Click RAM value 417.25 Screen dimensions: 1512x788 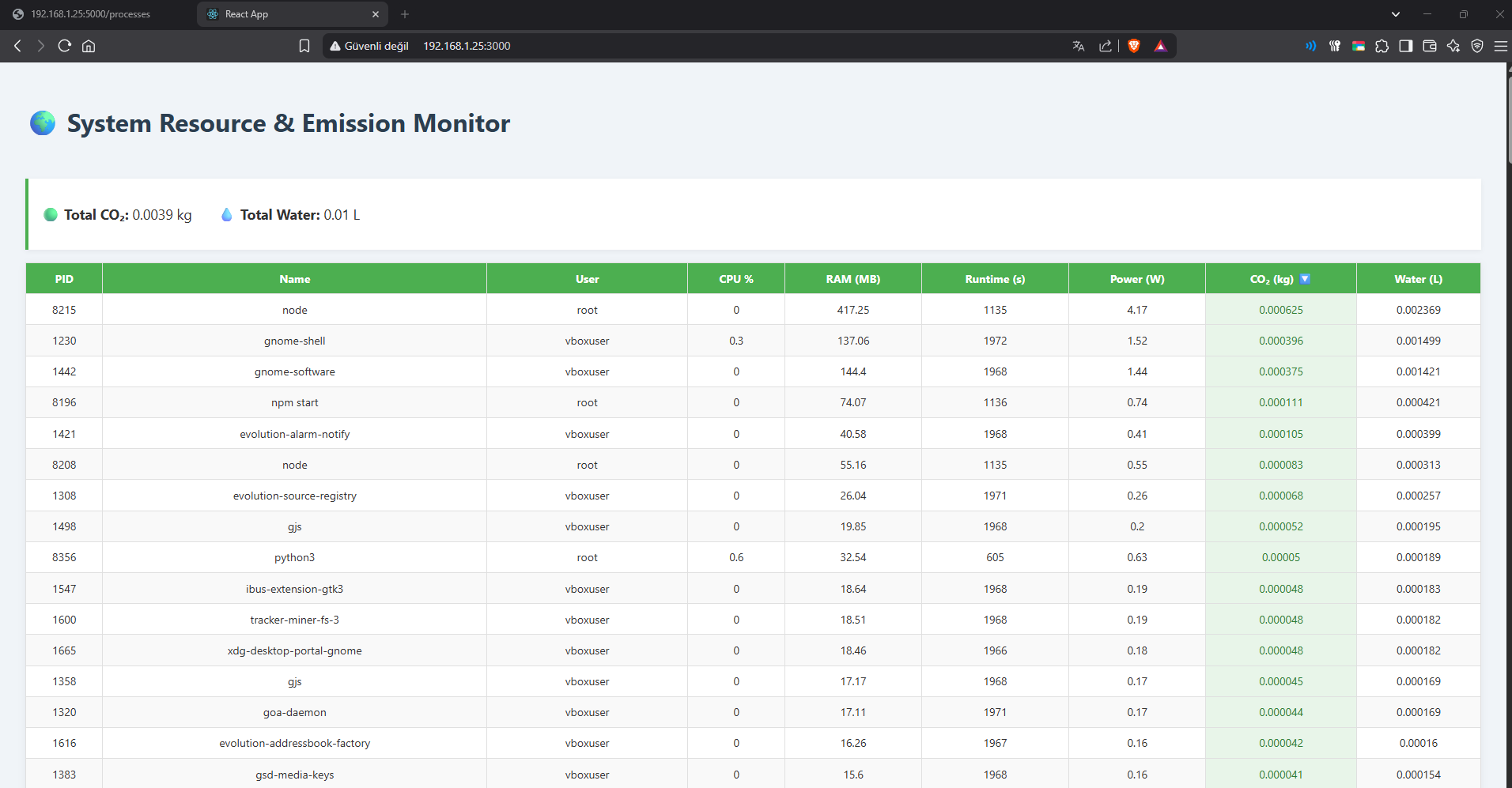853,310
